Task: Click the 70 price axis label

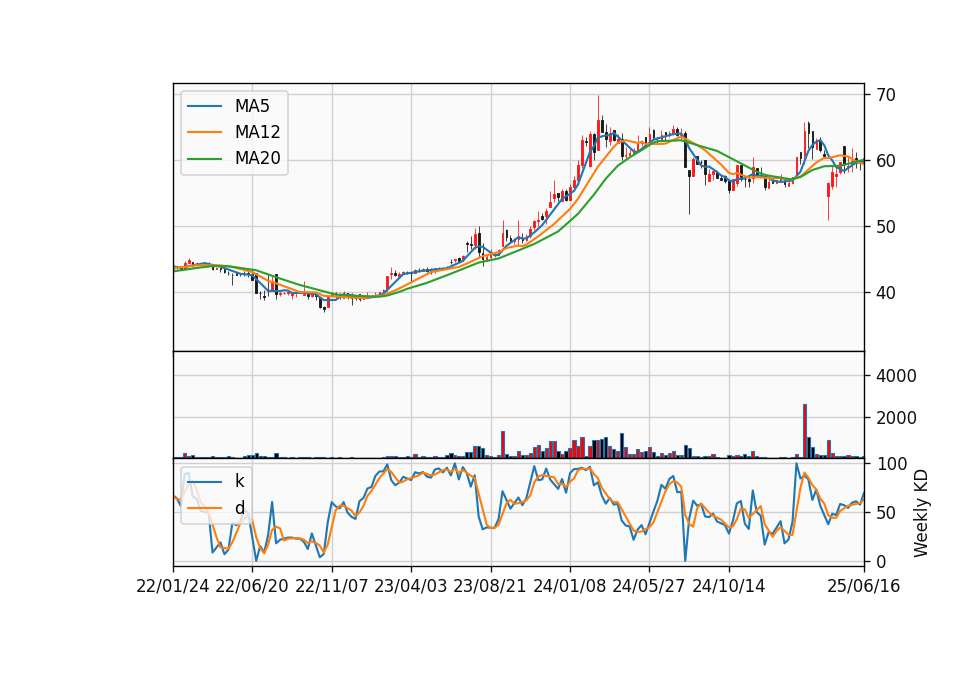Action: (x=885, y=95)
